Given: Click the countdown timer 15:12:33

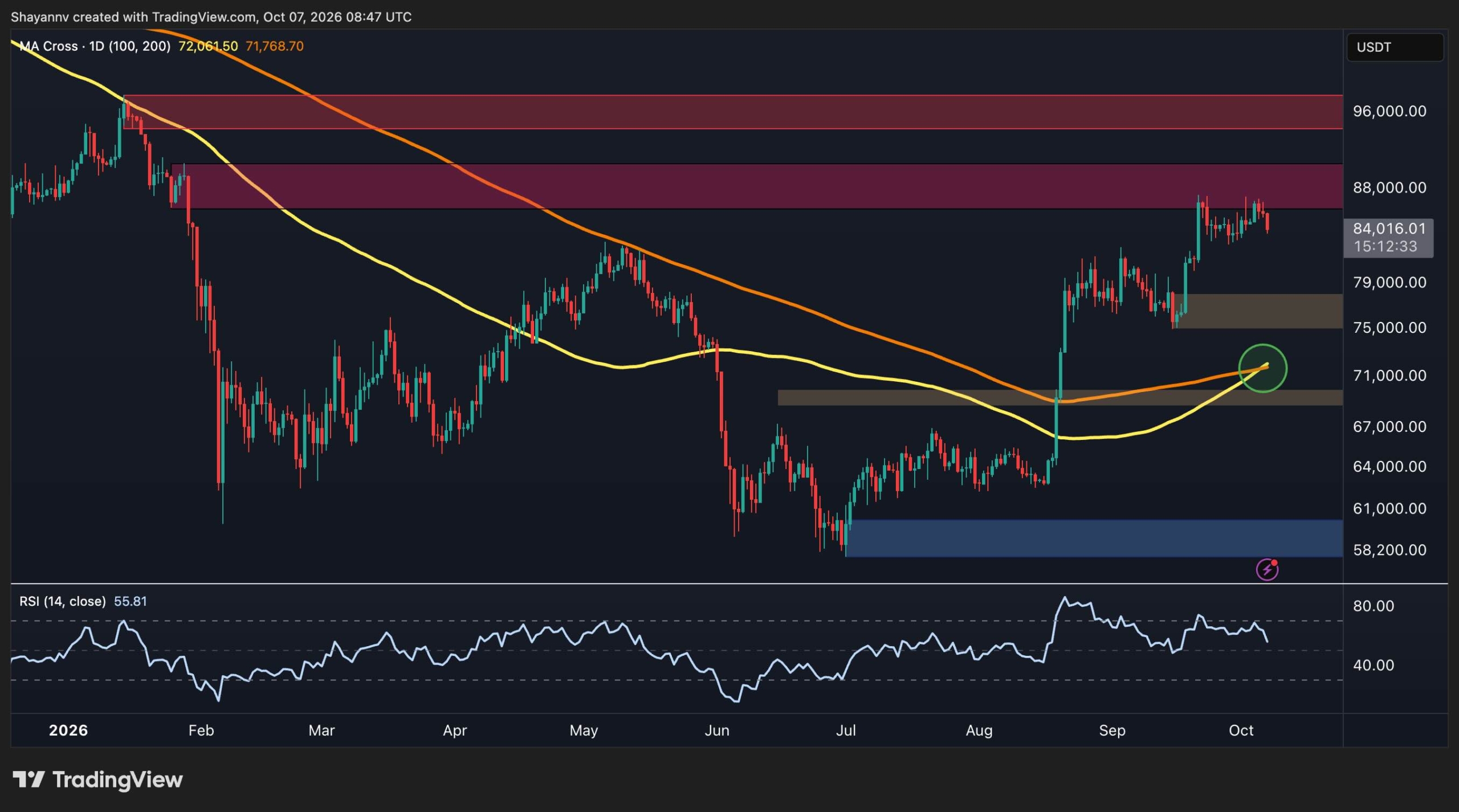Looking at the screenshot, I should (x=1385, y=247).
